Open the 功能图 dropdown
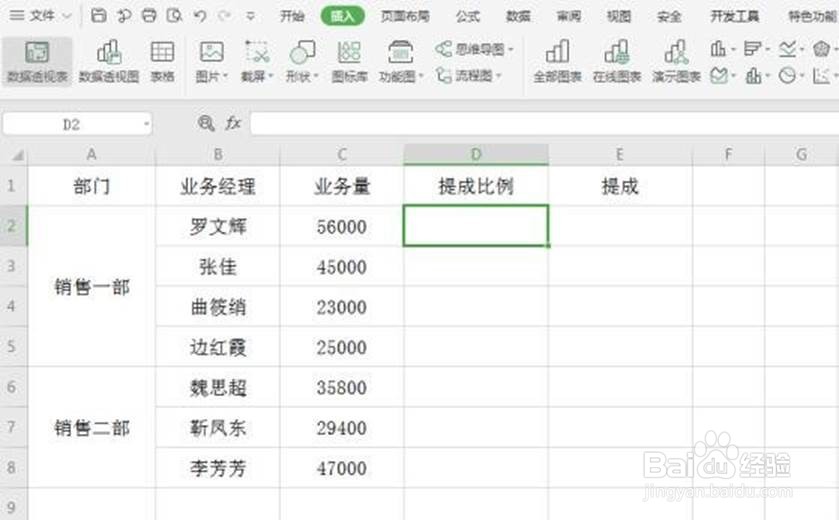The image size is (839, 520). (400, 62)
